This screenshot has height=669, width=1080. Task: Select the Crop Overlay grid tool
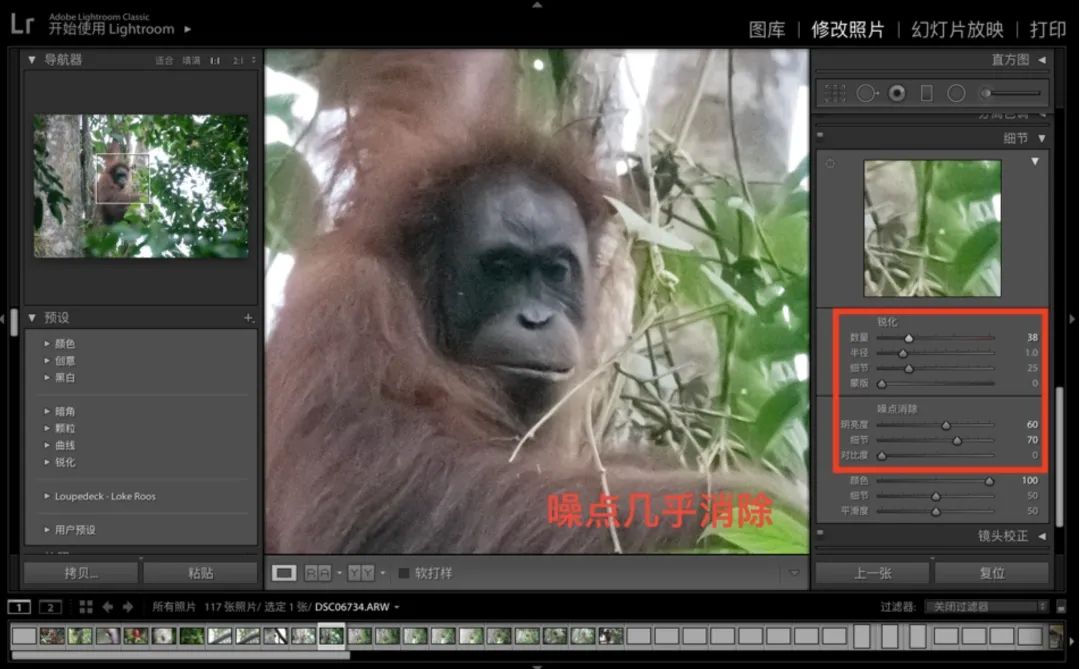click(x=833, y=93)
